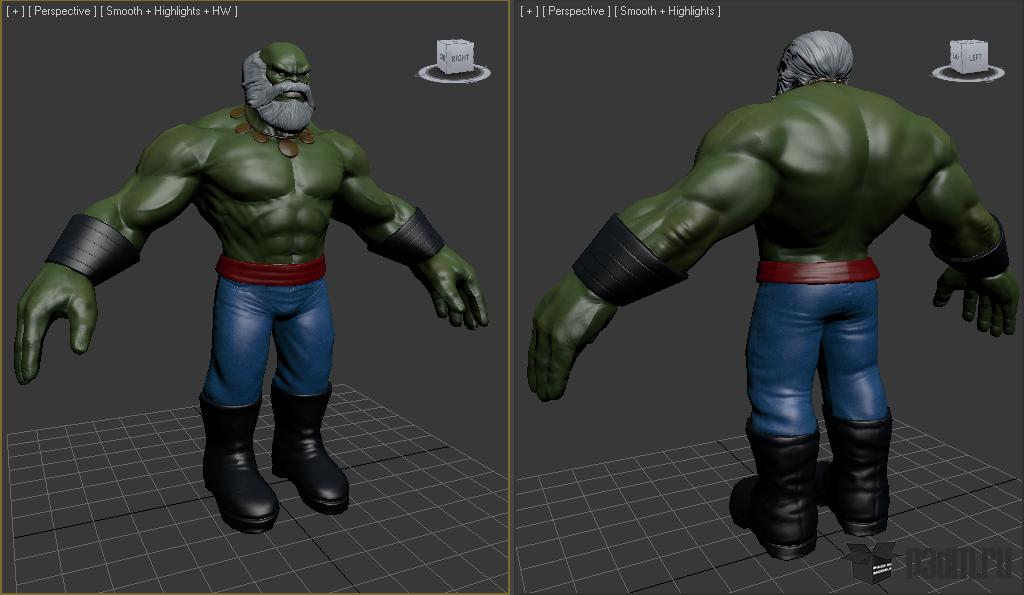Open the Perspective view menu in the right viewport
This screenshot has width=1024, height=595.
point(578,11)
